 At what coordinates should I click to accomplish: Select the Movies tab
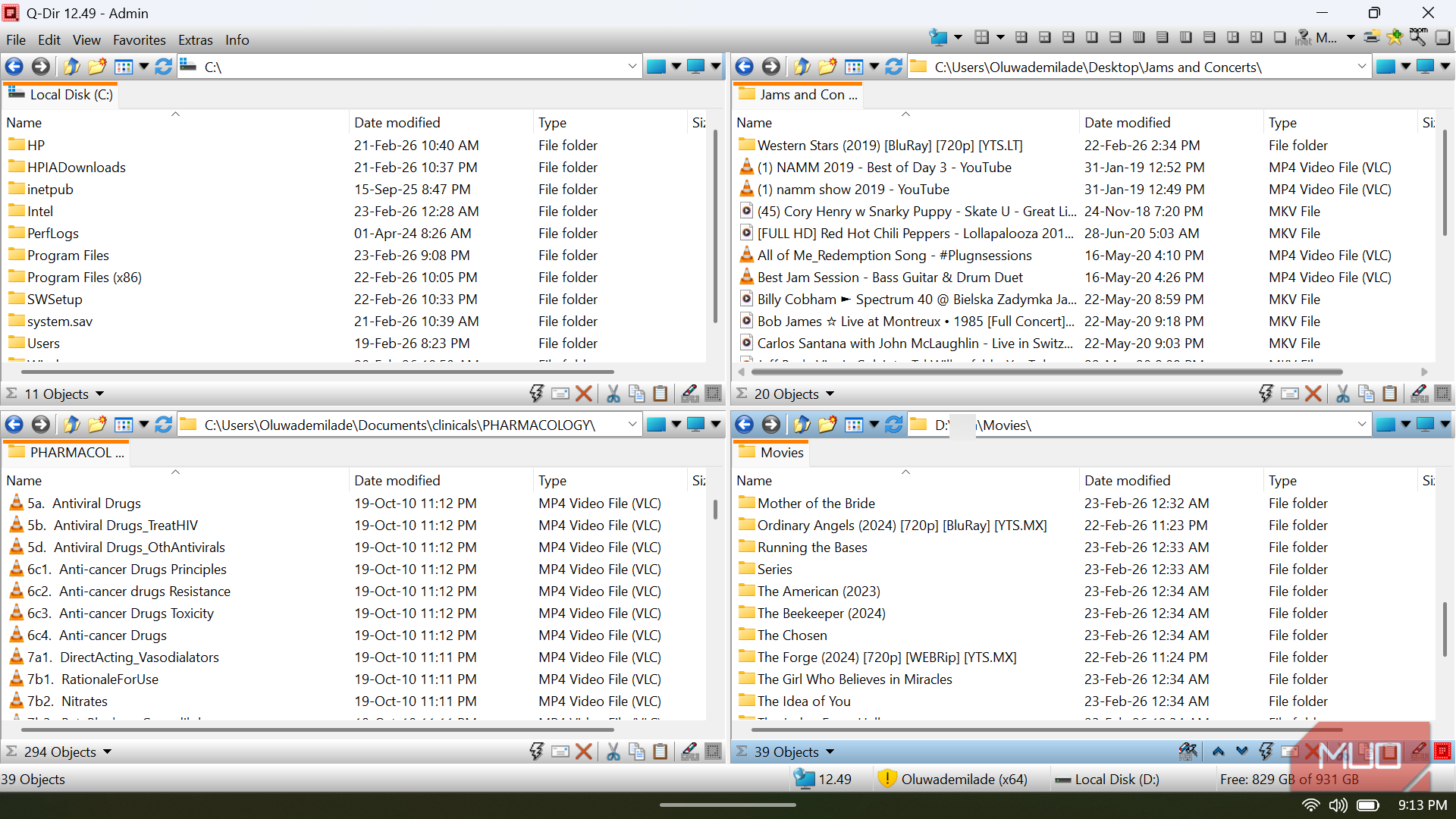pos(771,453)
